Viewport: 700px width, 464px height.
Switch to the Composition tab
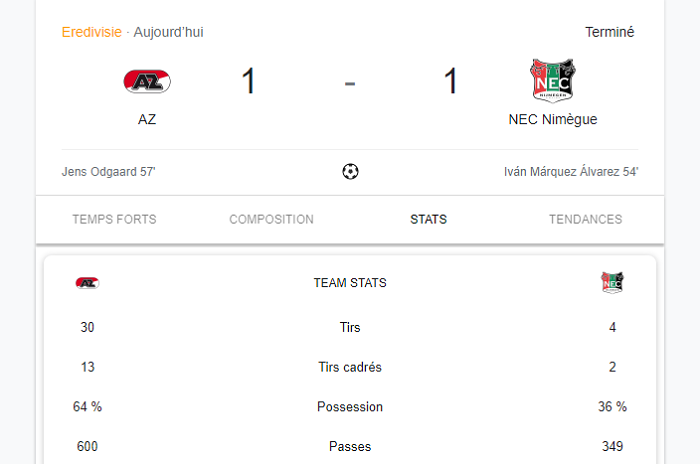coord(271,219)
